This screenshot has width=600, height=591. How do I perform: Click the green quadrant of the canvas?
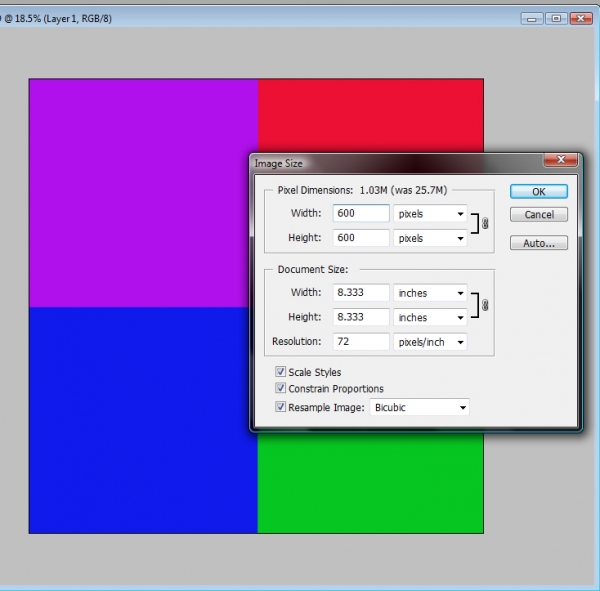[x=370, y=483]
